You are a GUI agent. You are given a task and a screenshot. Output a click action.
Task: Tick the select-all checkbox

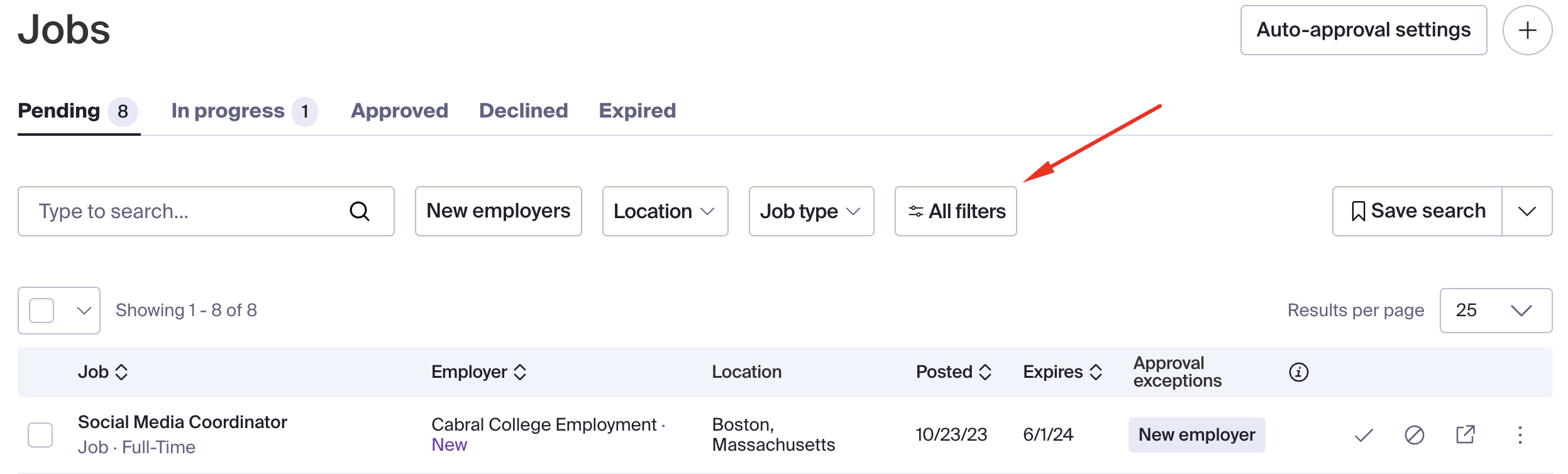[41, 311]
